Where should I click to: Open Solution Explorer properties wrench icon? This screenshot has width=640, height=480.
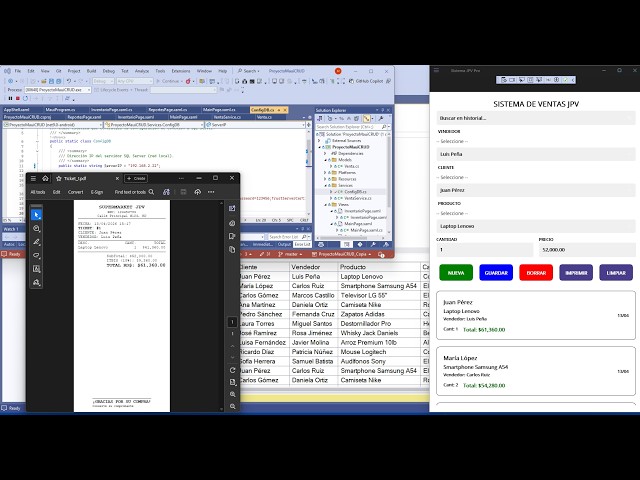point(381,118)
